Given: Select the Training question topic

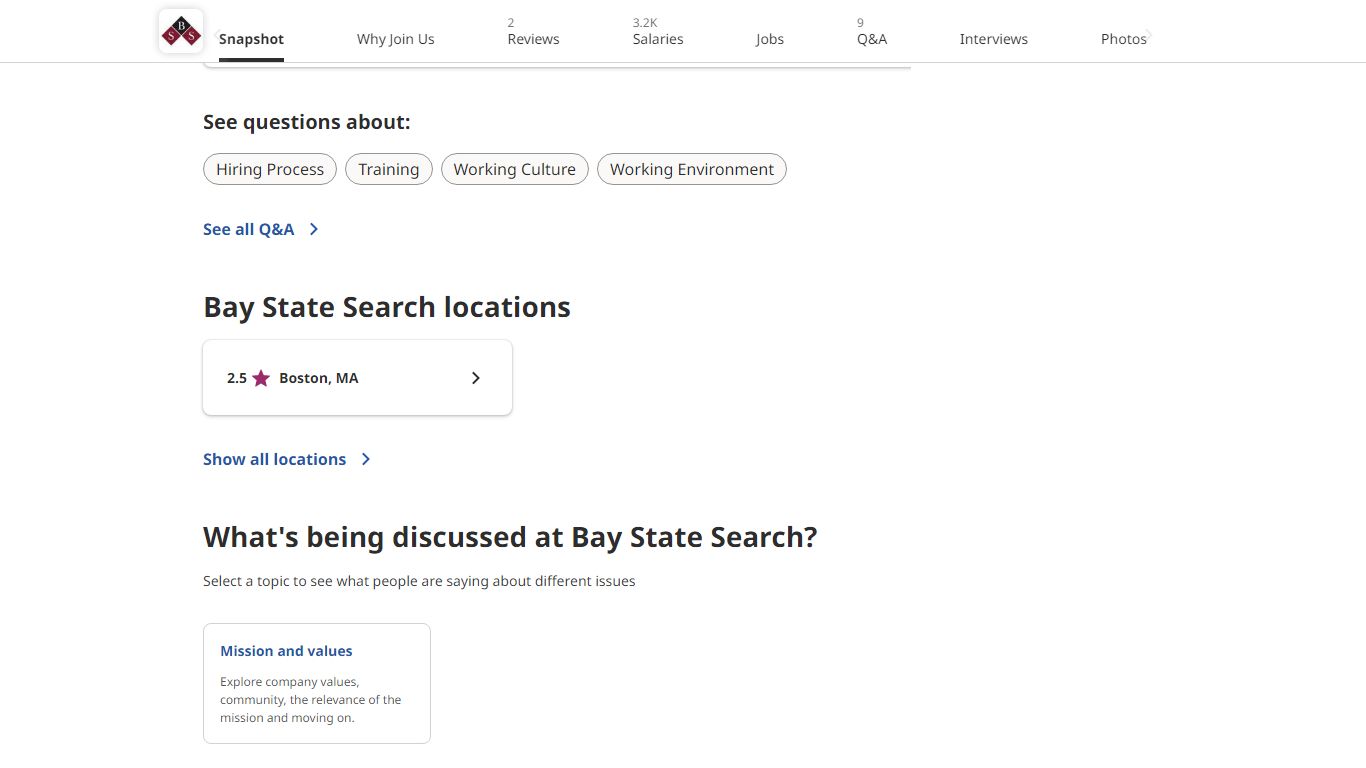Looking at the screenshot, I should coord(389,169).
